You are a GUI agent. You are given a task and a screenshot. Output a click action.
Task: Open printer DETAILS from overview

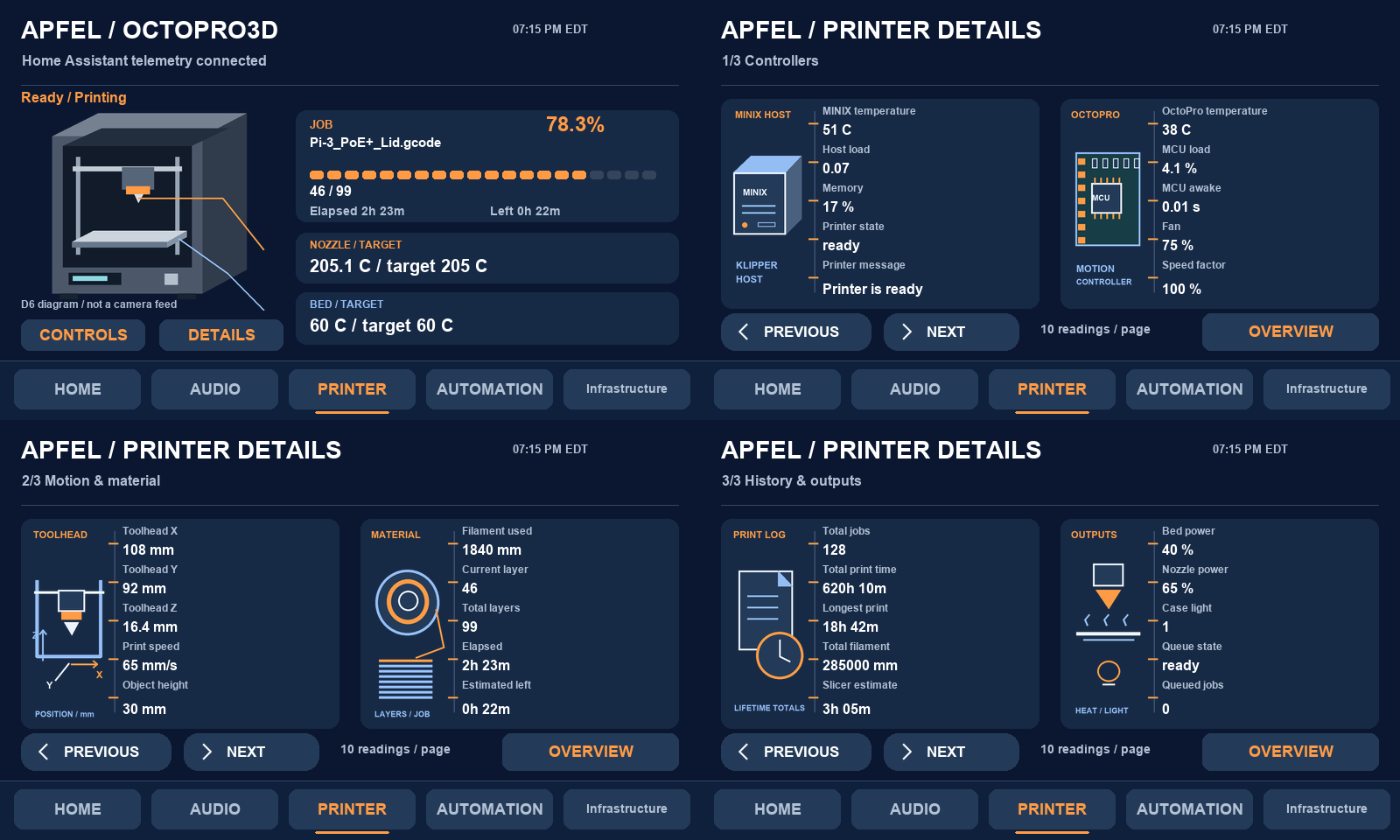coord(221,335)
